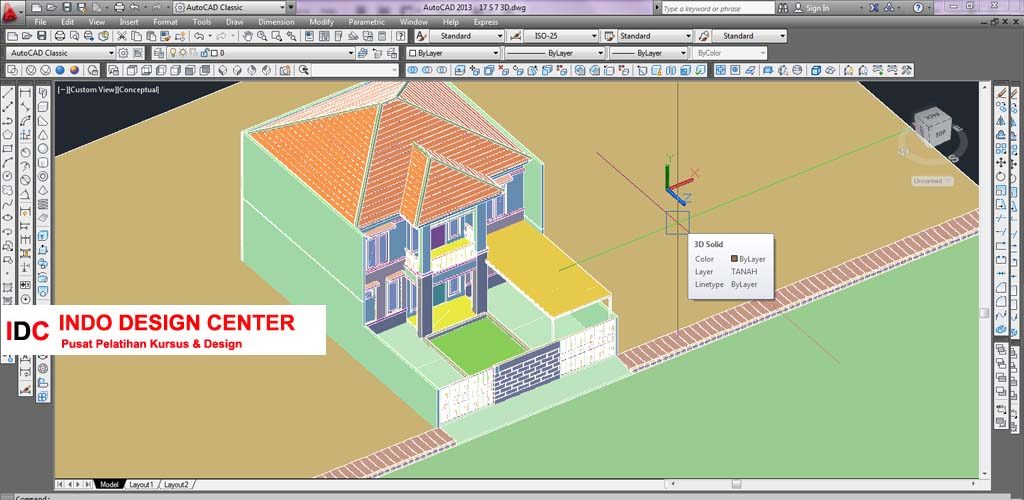Click the Union solid editing icon

click(412, 70)
